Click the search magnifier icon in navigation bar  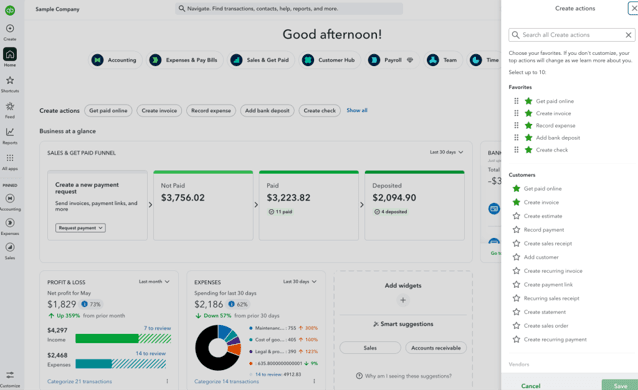click(182, 9)
